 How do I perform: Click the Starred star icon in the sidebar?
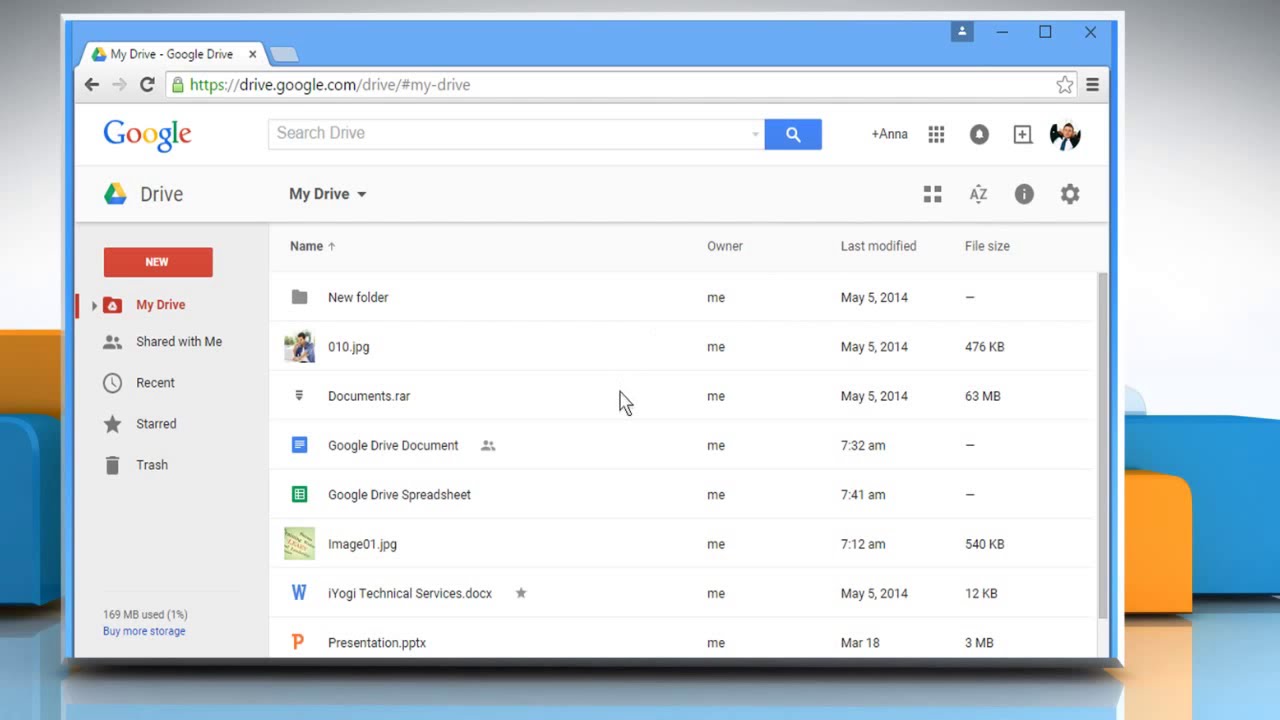(x=113, y=424)
